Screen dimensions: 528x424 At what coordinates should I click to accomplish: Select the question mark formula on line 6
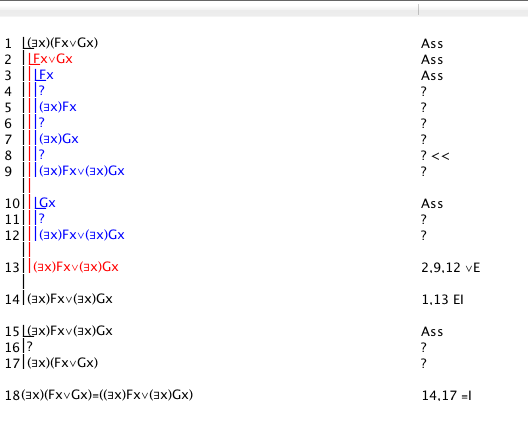click(41, 123)
